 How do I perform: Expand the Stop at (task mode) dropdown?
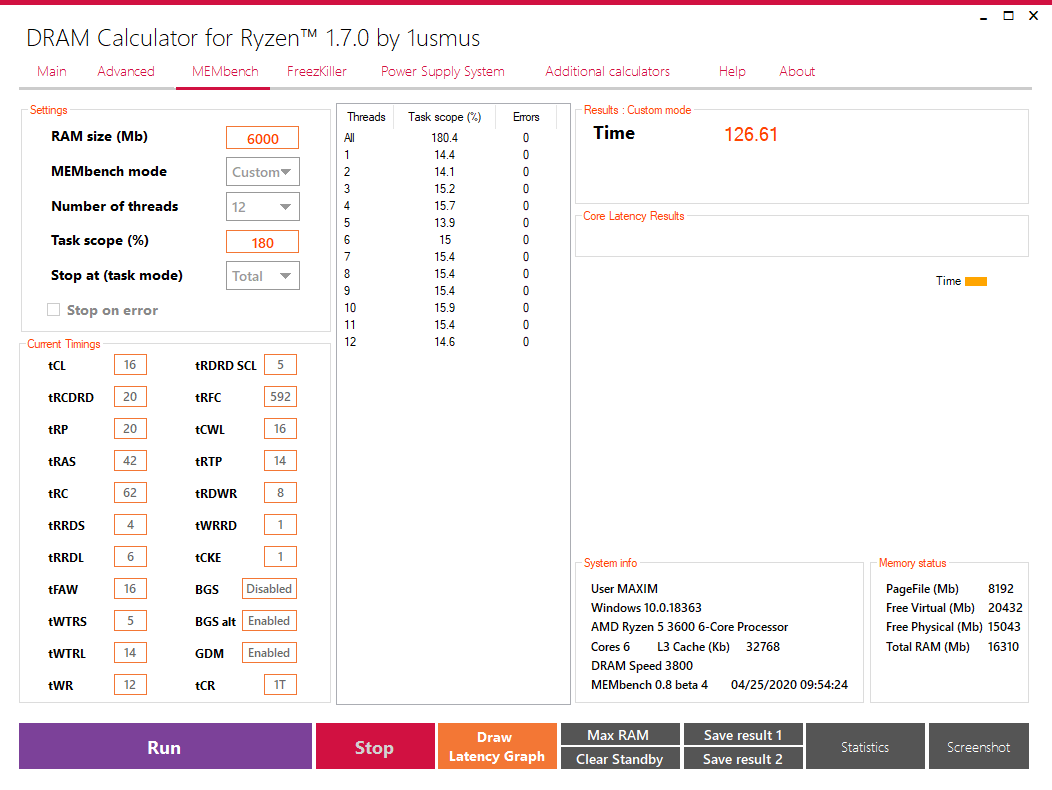click(262, 276)
